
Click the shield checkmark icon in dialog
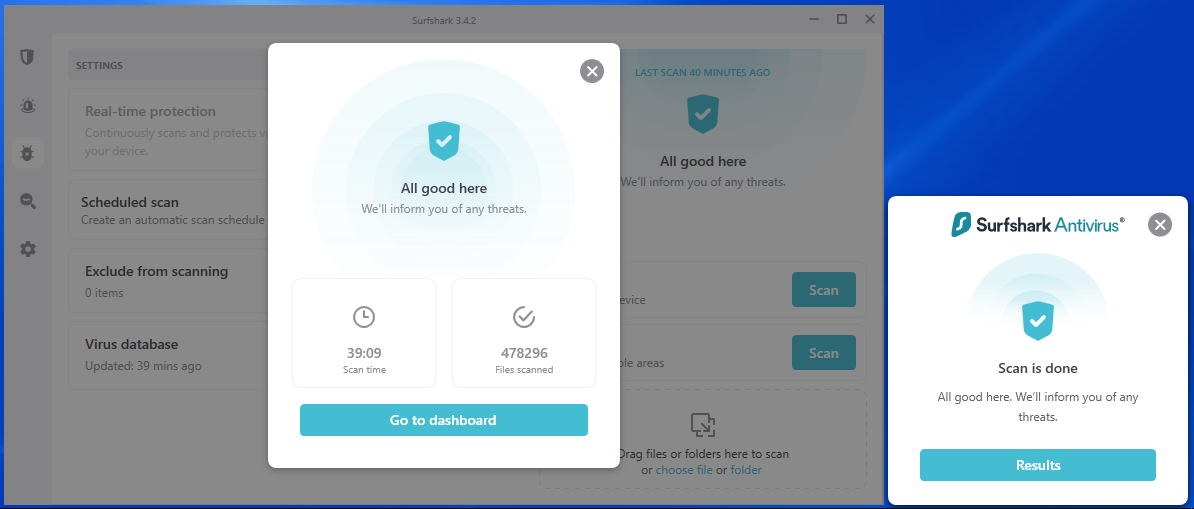coord(444,141)
